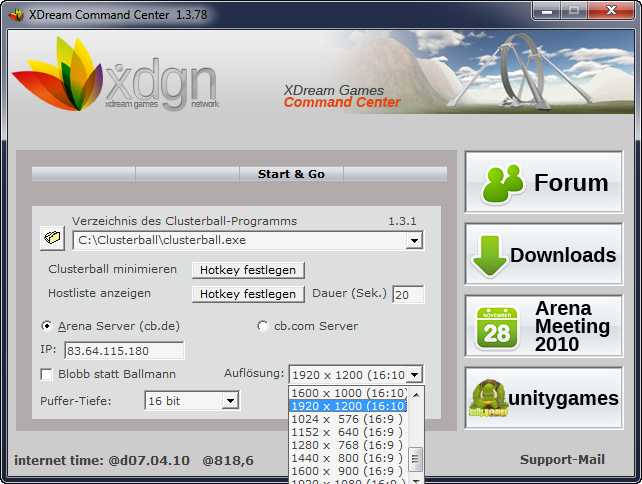Image resolution: width=642 pixels, height=484 pixels.
Task: Expand the Puffer-Tiefe 16 bit dropdown
Action: pyautogui.click(x=231, y=400)
